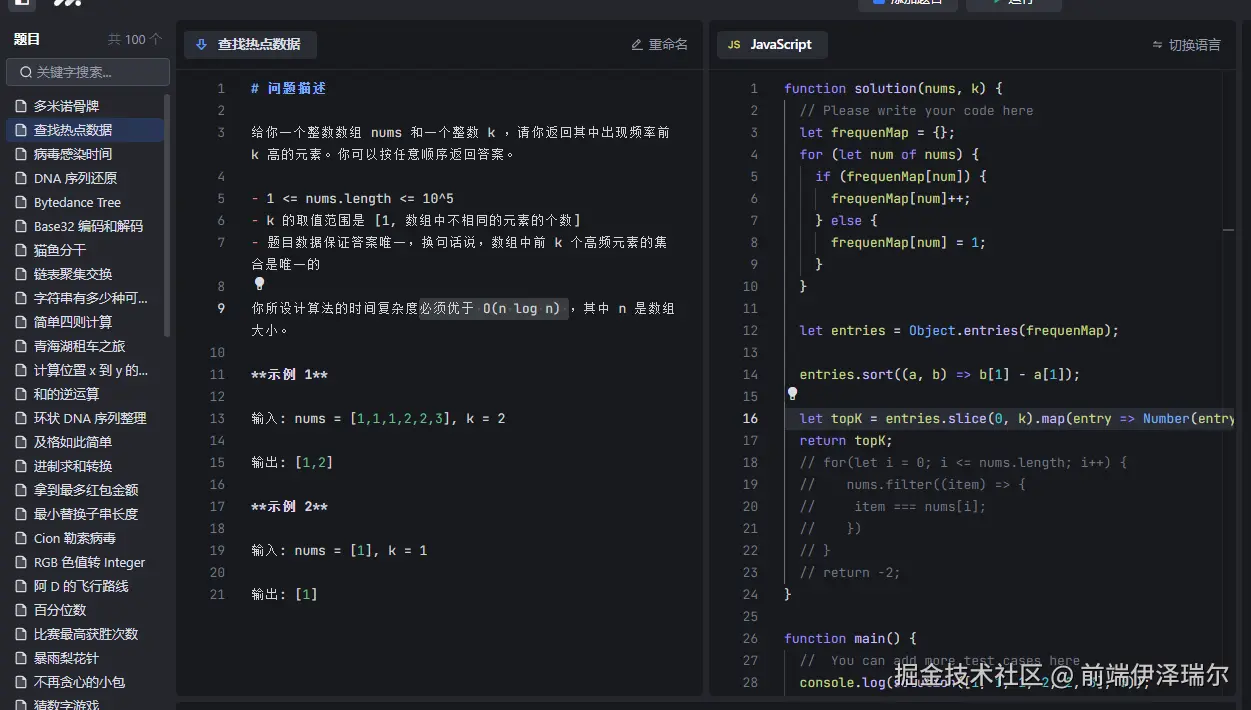
Task: Click the 运行 button at the top
Action: [1016, 2]
